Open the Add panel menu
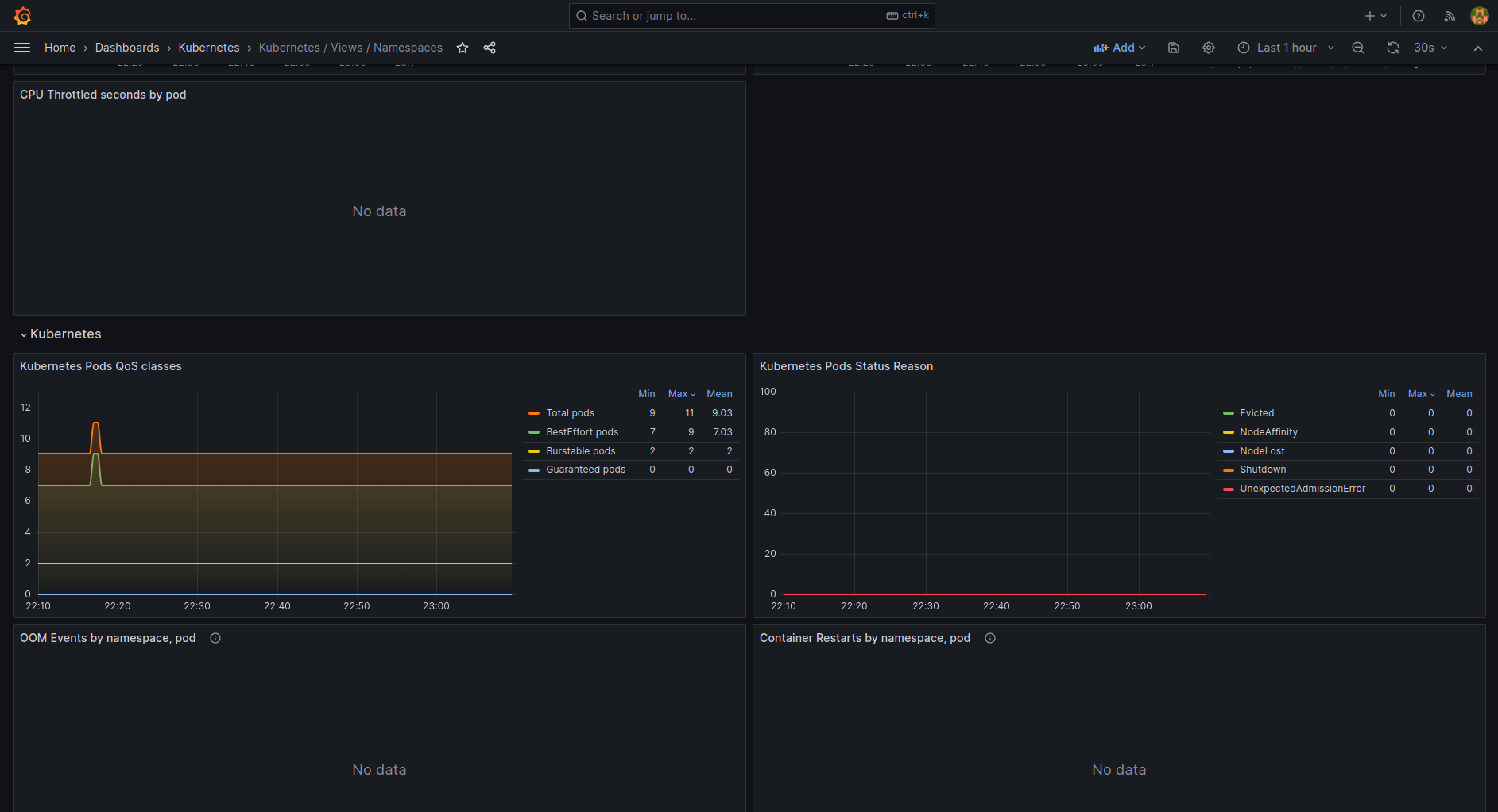This screenshot has height=812, width=1498. coord(1120,48)
